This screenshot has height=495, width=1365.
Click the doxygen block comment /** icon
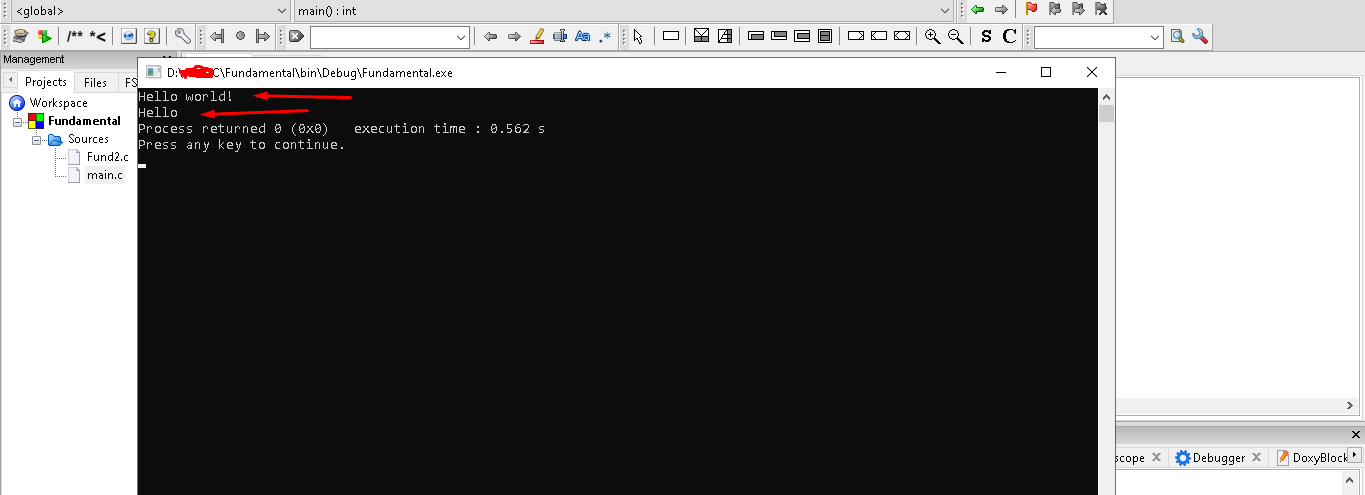click(x=75, y=37)
